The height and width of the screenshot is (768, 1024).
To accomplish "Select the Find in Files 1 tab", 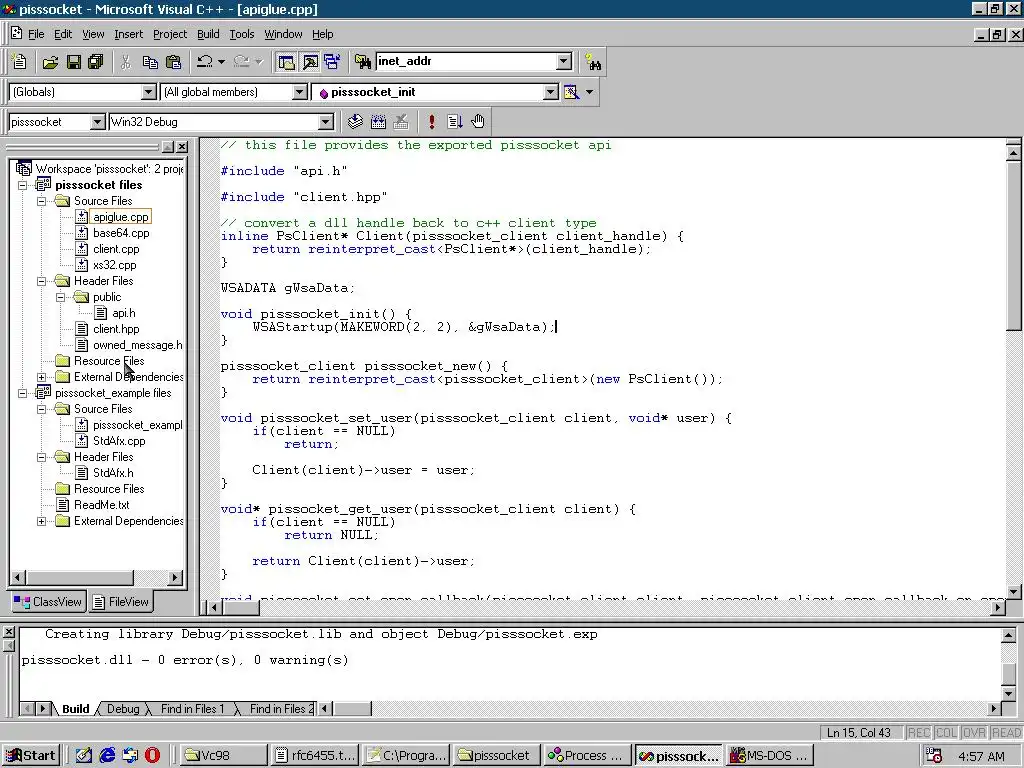I will (x=192, y=709).
